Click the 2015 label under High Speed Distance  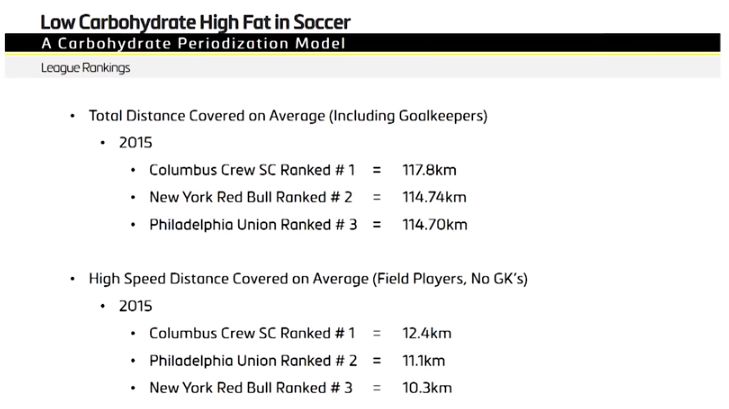(x=135, y=305)
